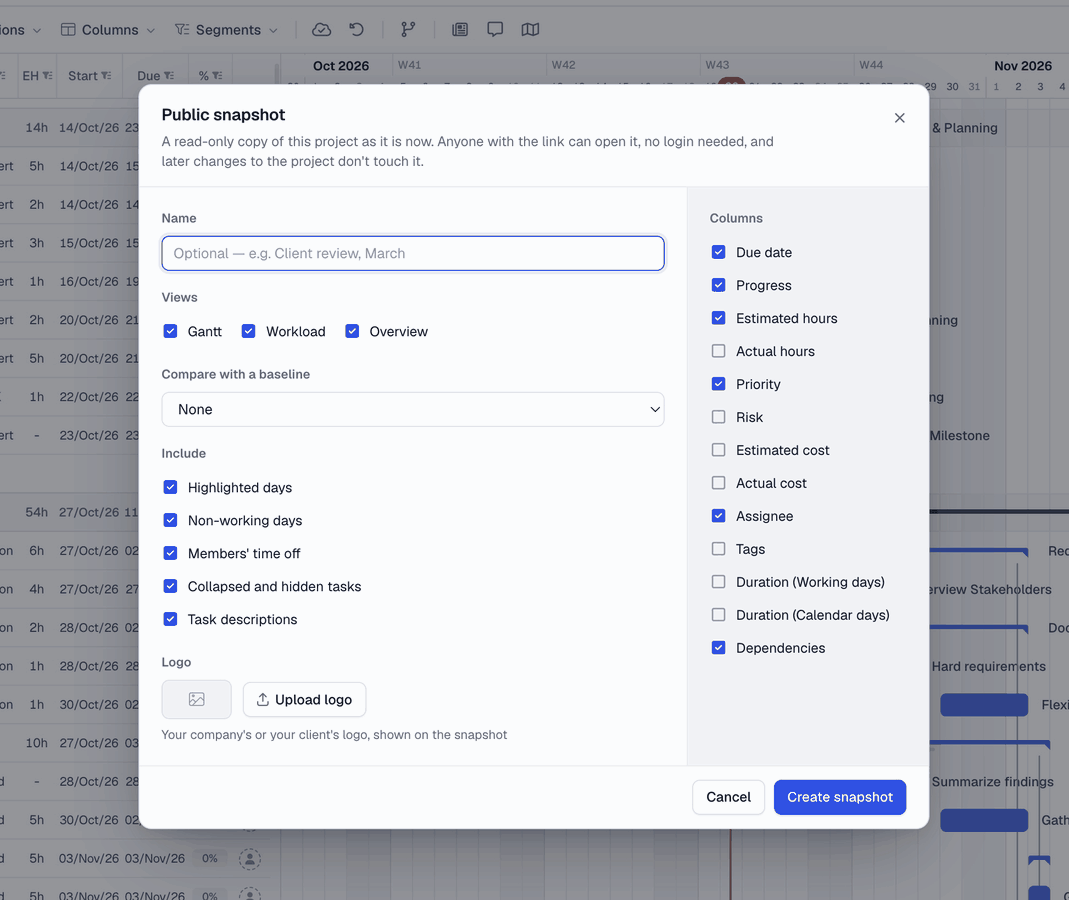The image size is (1069, 900).
Task: Click the Oct 2026 month header
Action: click(x=341, y=66)
